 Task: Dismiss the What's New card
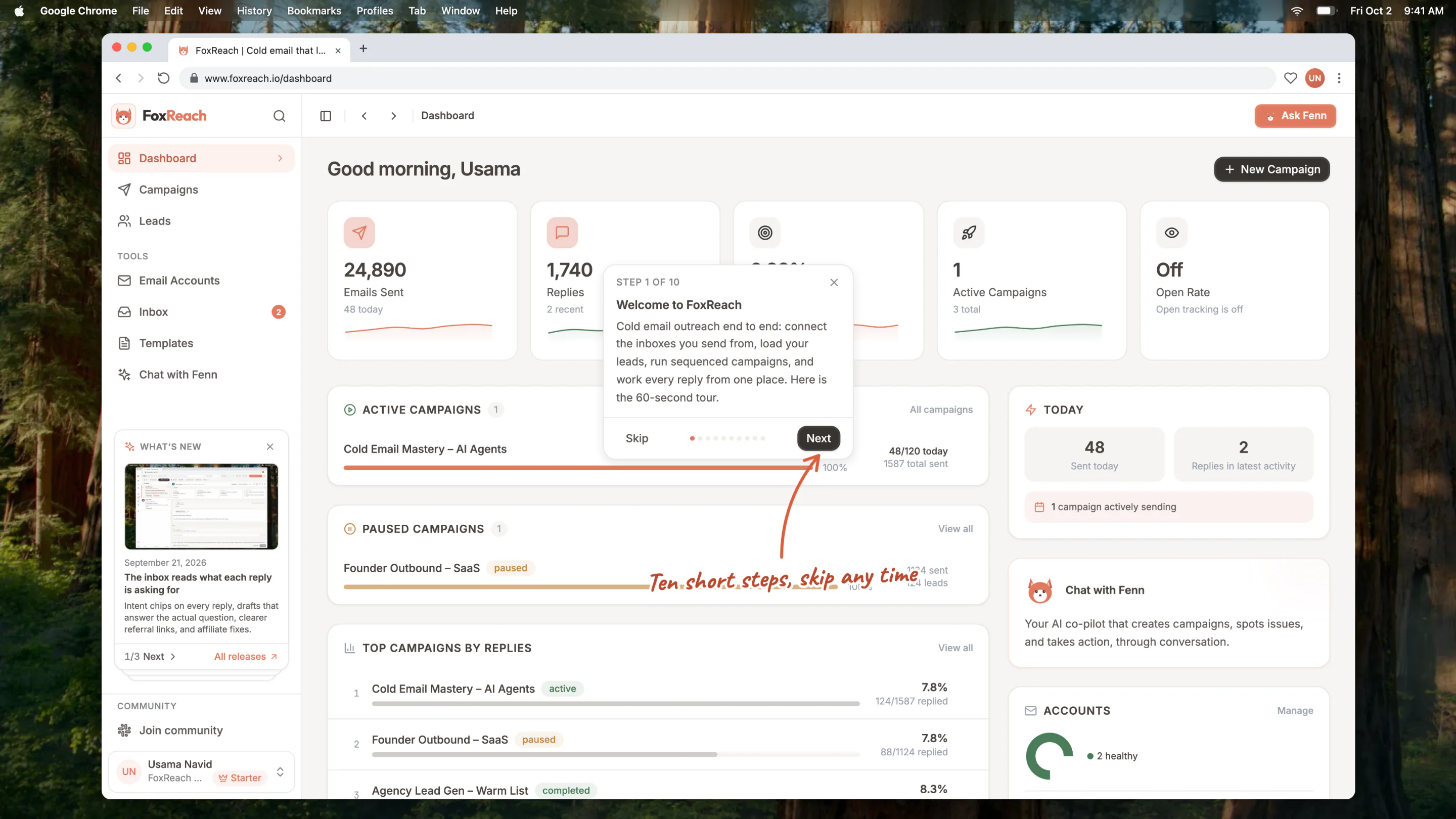[270, 446]
